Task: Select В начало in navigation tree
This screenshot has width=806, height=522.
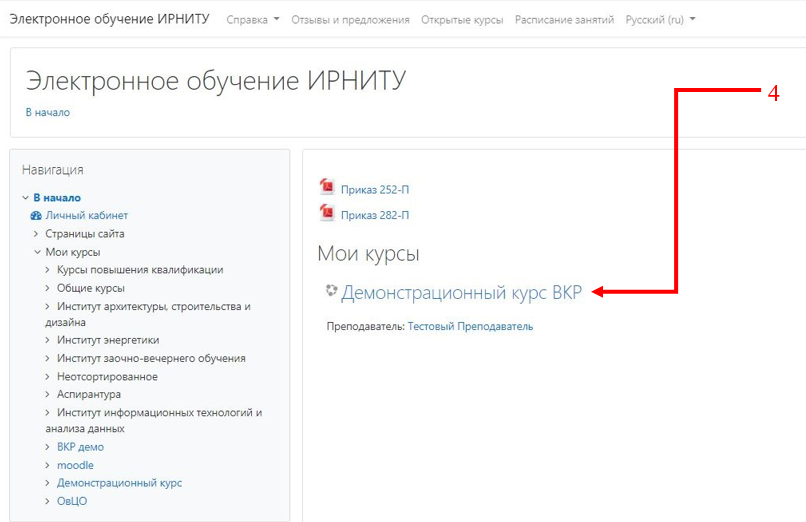Action: tap(57, 198)
